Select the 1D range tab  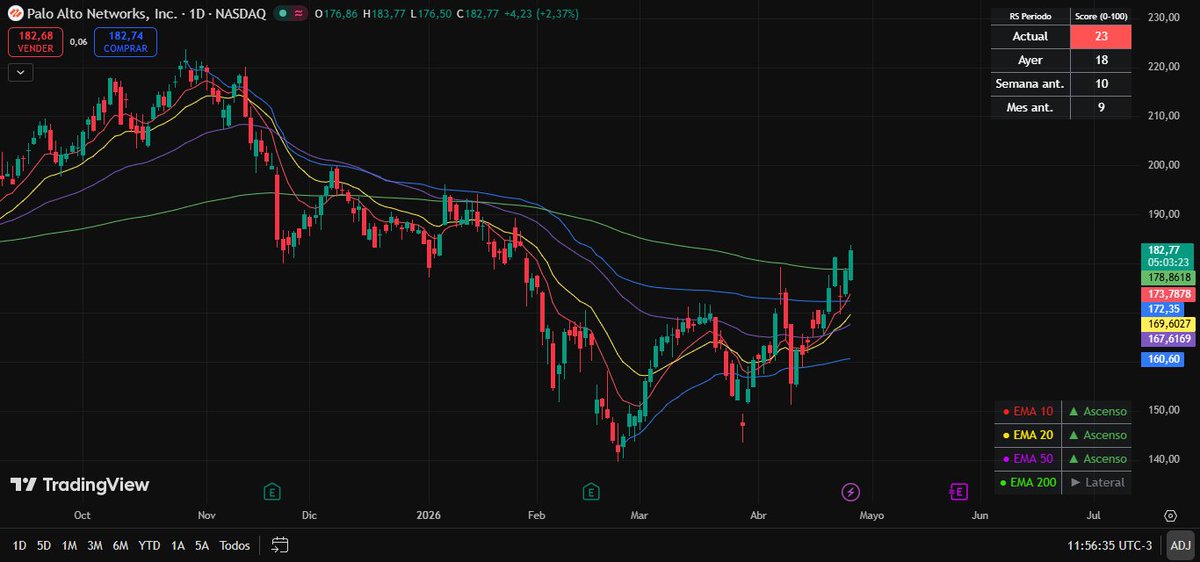19,545
